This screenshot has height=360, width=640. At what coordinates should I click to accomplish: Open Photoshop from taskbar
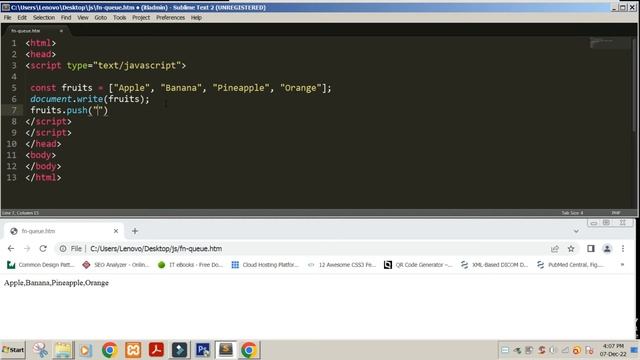pyautogui.click(x=202, y=350)
